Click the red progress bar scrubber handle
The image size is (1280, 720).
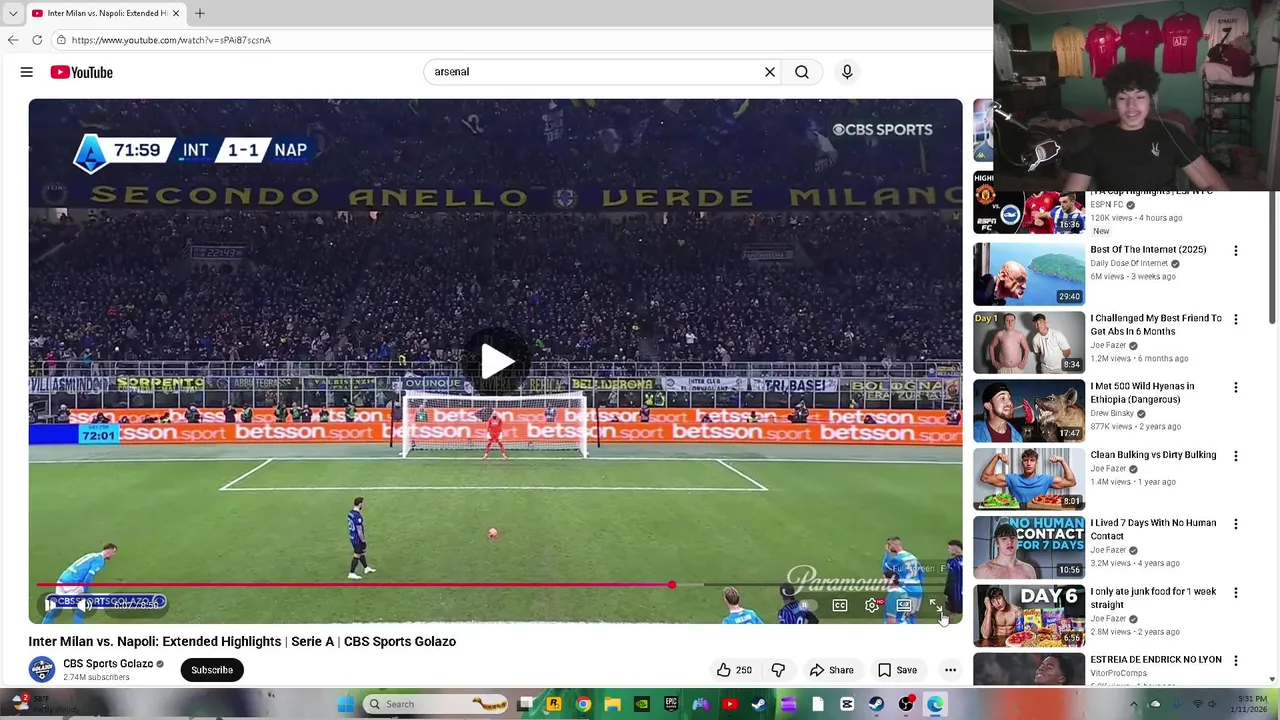pyautogui.click(x=672, y=585)
